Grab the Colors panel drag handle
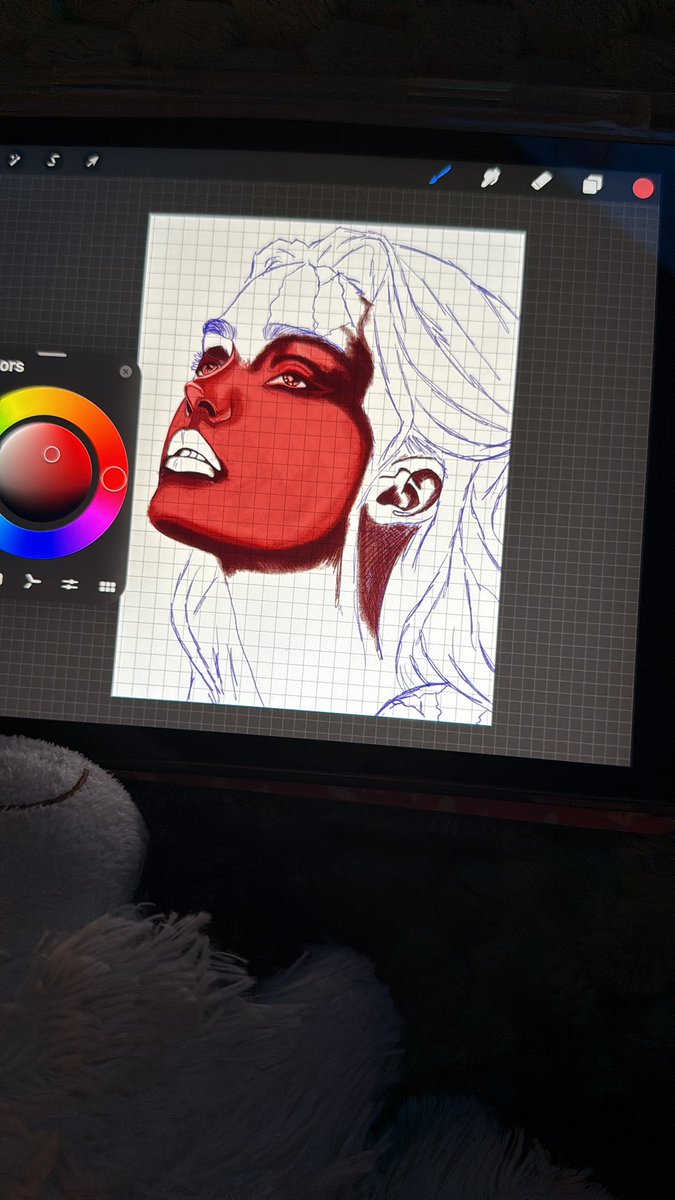This screenshot has height=1200, width=675. point(52,353)
